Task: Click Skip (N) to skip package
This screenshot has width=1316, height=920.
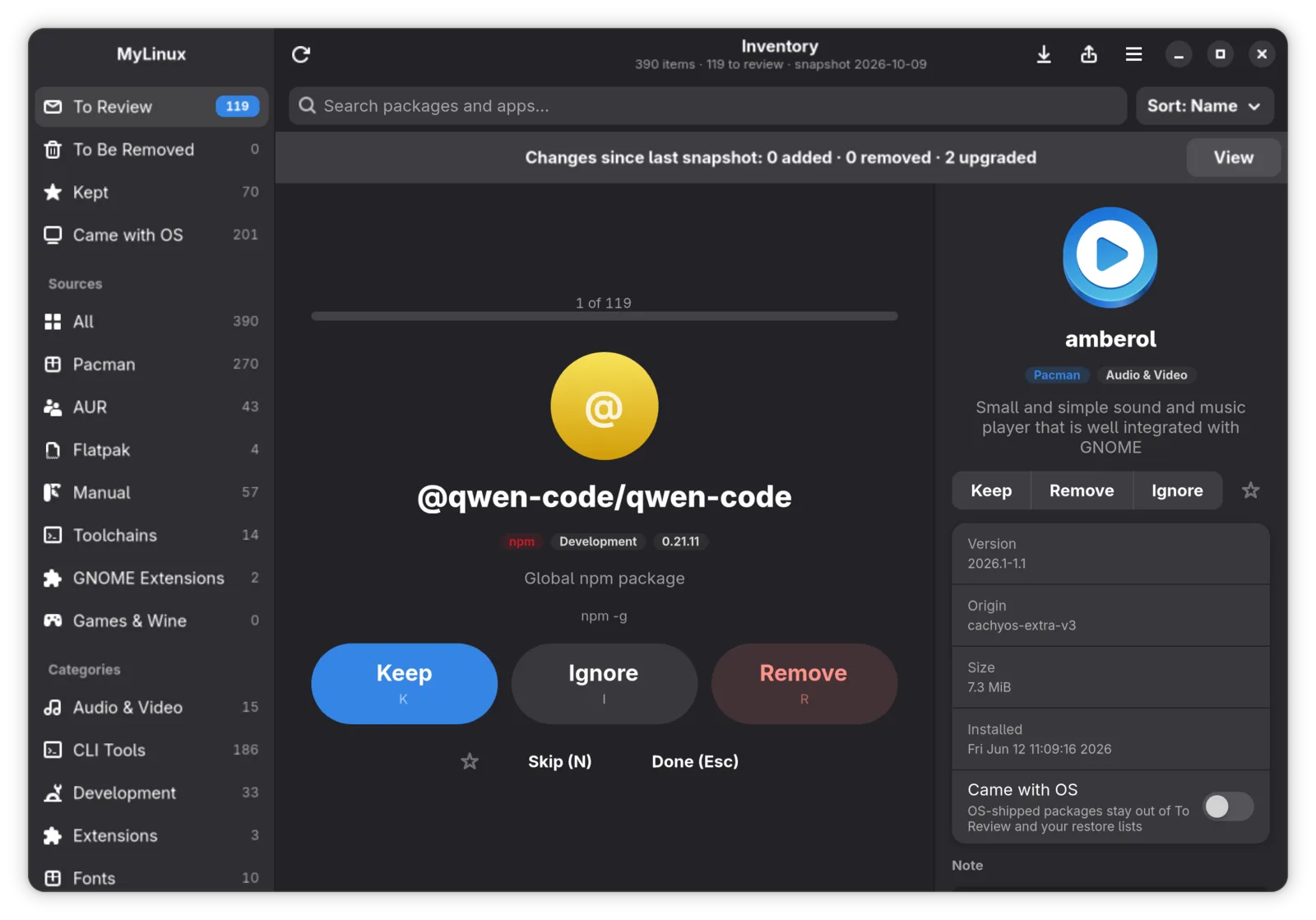Action: coord(559,762)
